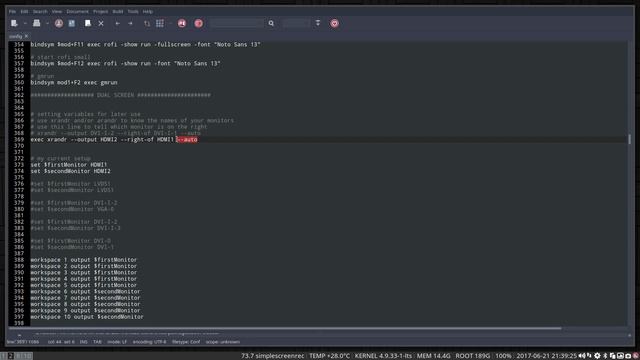Navigate back with the left arrow icon

point(118,23)
